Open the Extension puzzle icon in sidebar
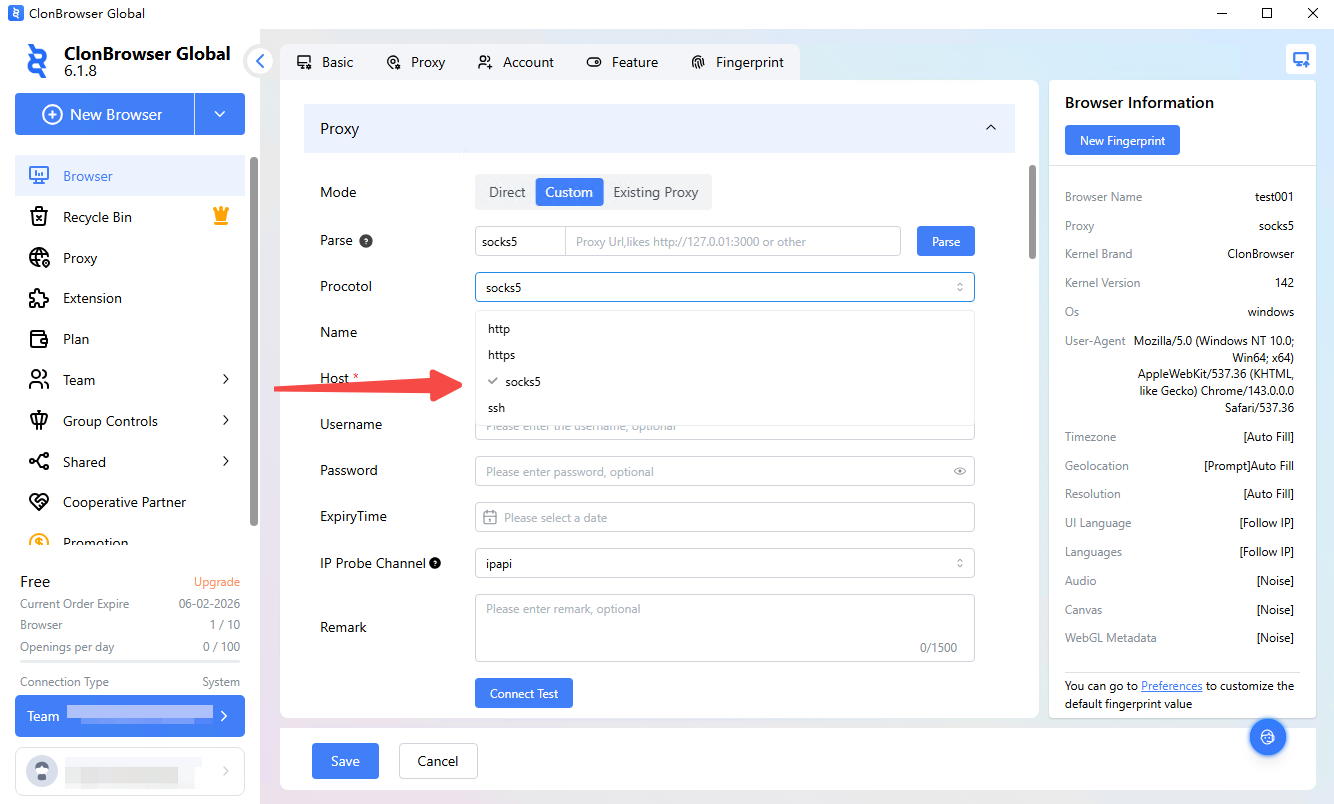Image resolution: width=1334 pixels, height=804 pixels. click(39, 298)
